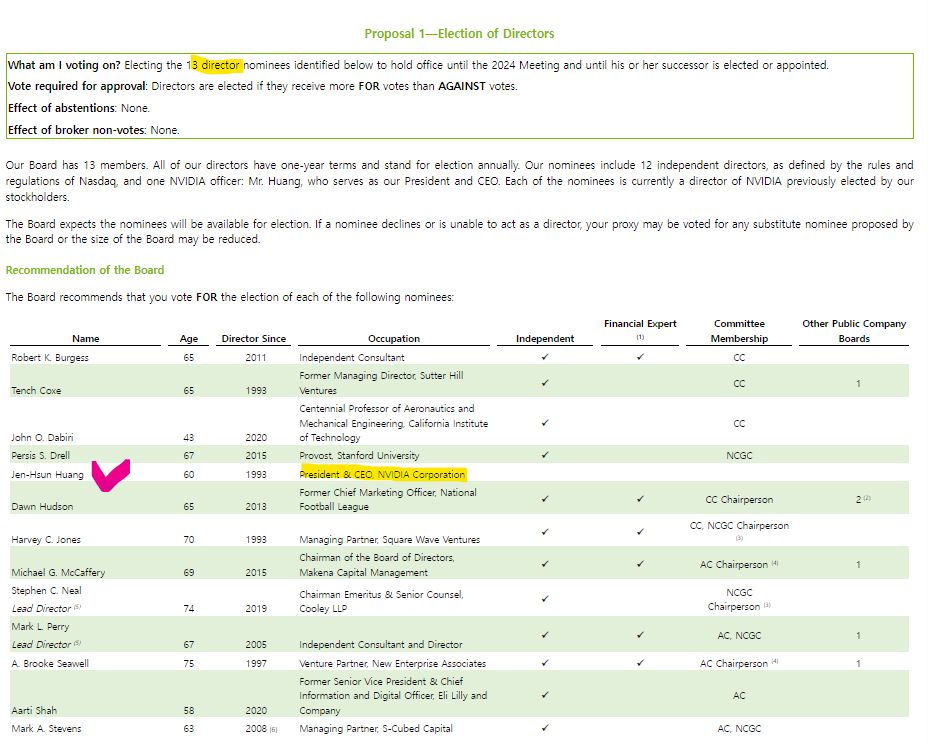Click 'Vote required for approval' label
This screenshot has width=928, height=746.
76,86
